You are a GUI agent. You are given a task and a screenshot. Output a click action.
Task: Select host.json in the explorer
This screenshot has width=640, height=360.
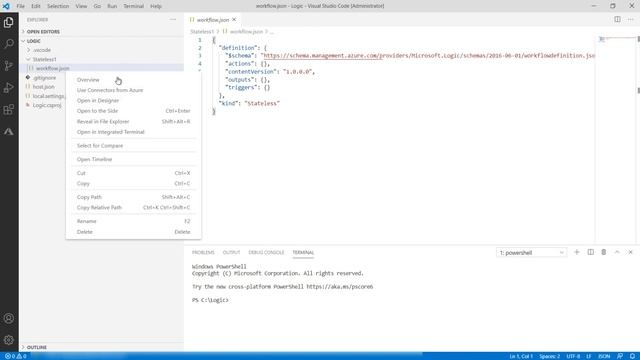[x=43, y=87]
